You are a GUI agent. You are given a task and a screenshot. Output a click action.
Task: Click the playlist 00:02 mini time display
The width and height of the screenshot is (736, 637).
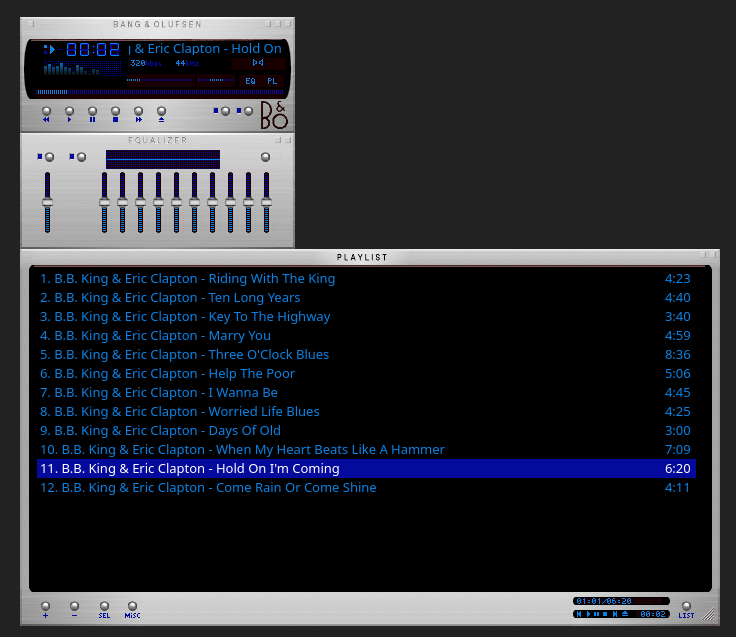pos(653,614)
